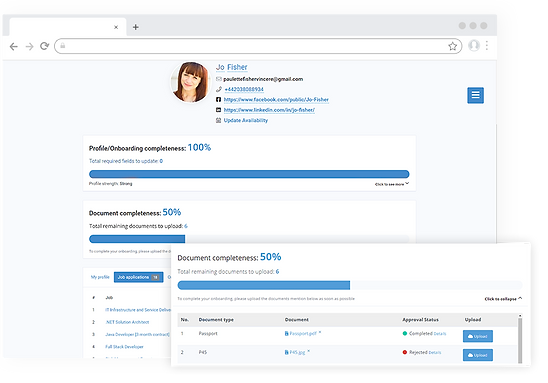Click the document completeness progress bar in popup
The width and height of the screenshot is (548, 383).
[350, 285]
